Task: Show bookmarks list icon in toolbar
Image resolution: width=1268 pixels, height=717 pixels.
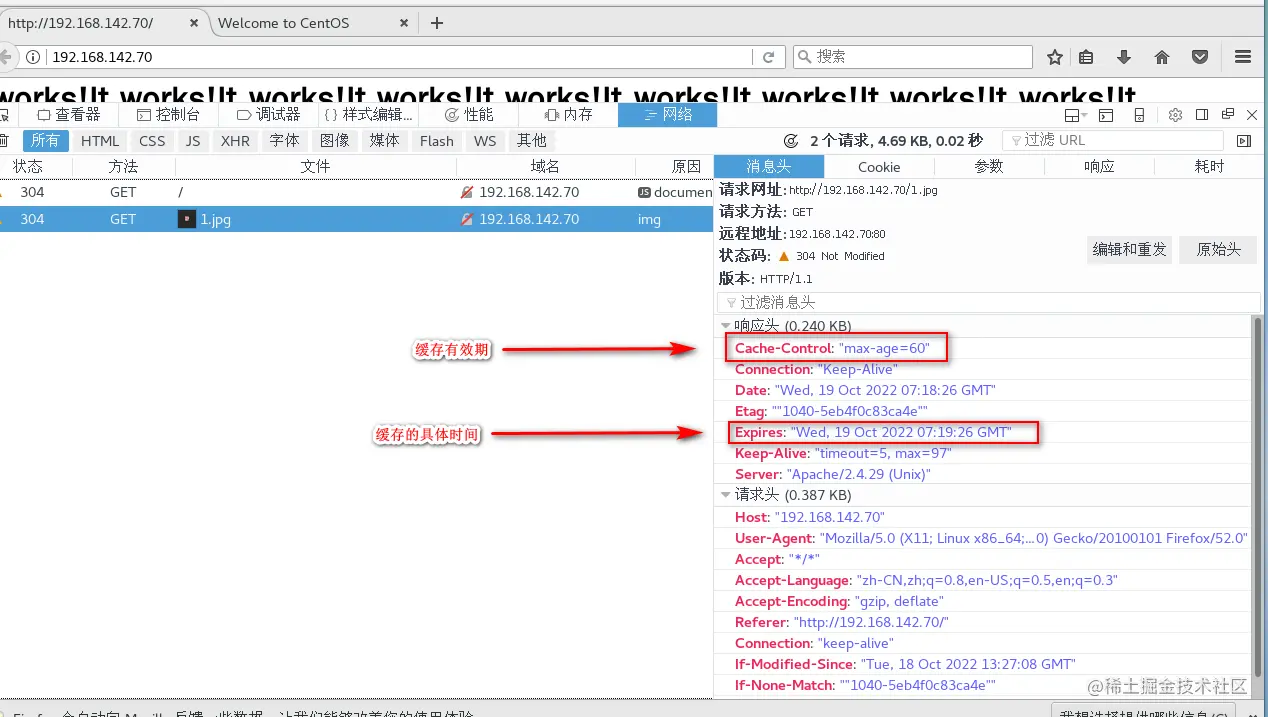Action: [x=1086, y=57]
